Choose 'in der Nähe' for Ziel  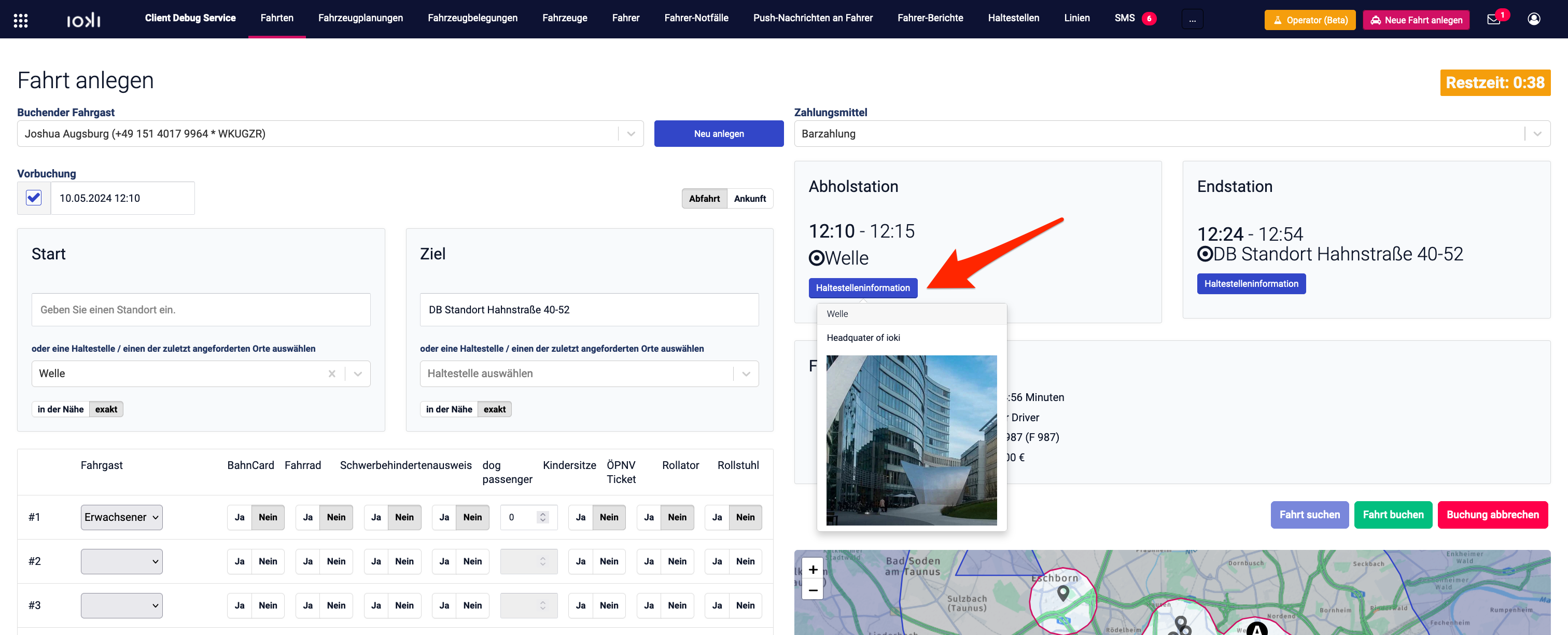pos(449,409)
